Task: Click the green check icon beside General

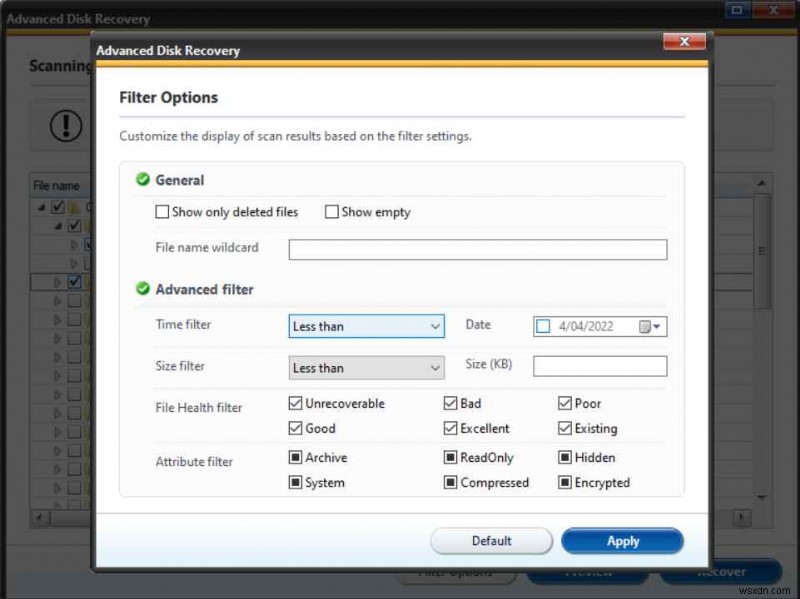Action: click(x=141, y=180)
